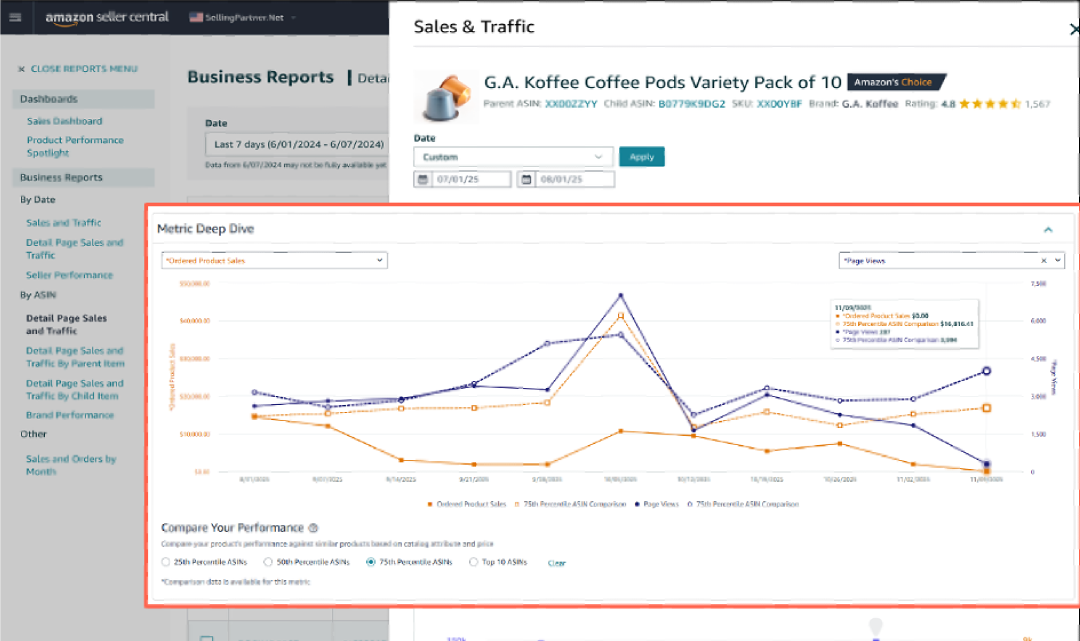Screen dimensions: 1080x641
Task: Click the start date calendar icon
Action: (x=423, y=180)
